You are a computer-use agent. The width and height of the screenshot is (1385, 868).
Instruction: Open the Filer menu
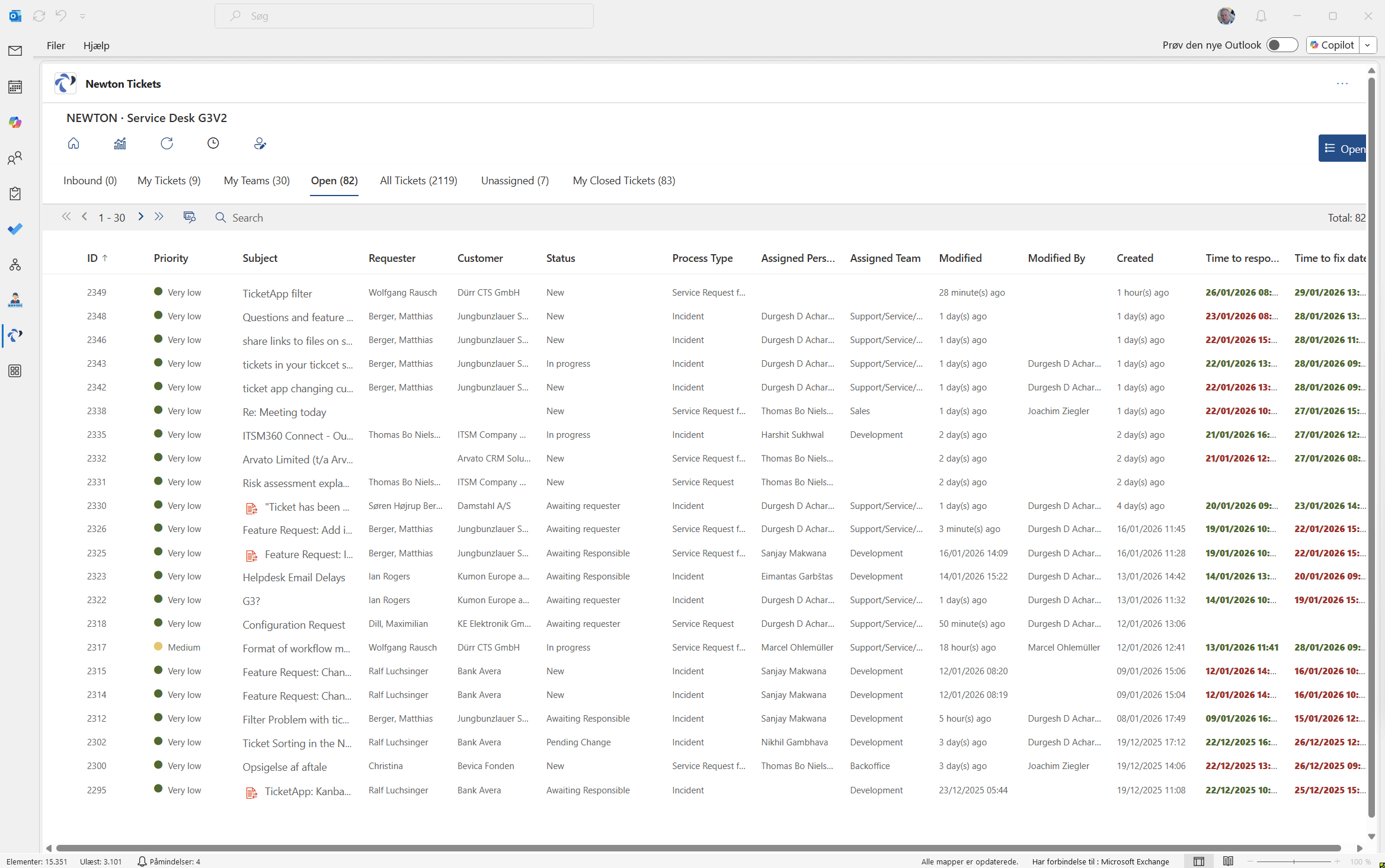[x=56, y=46]
